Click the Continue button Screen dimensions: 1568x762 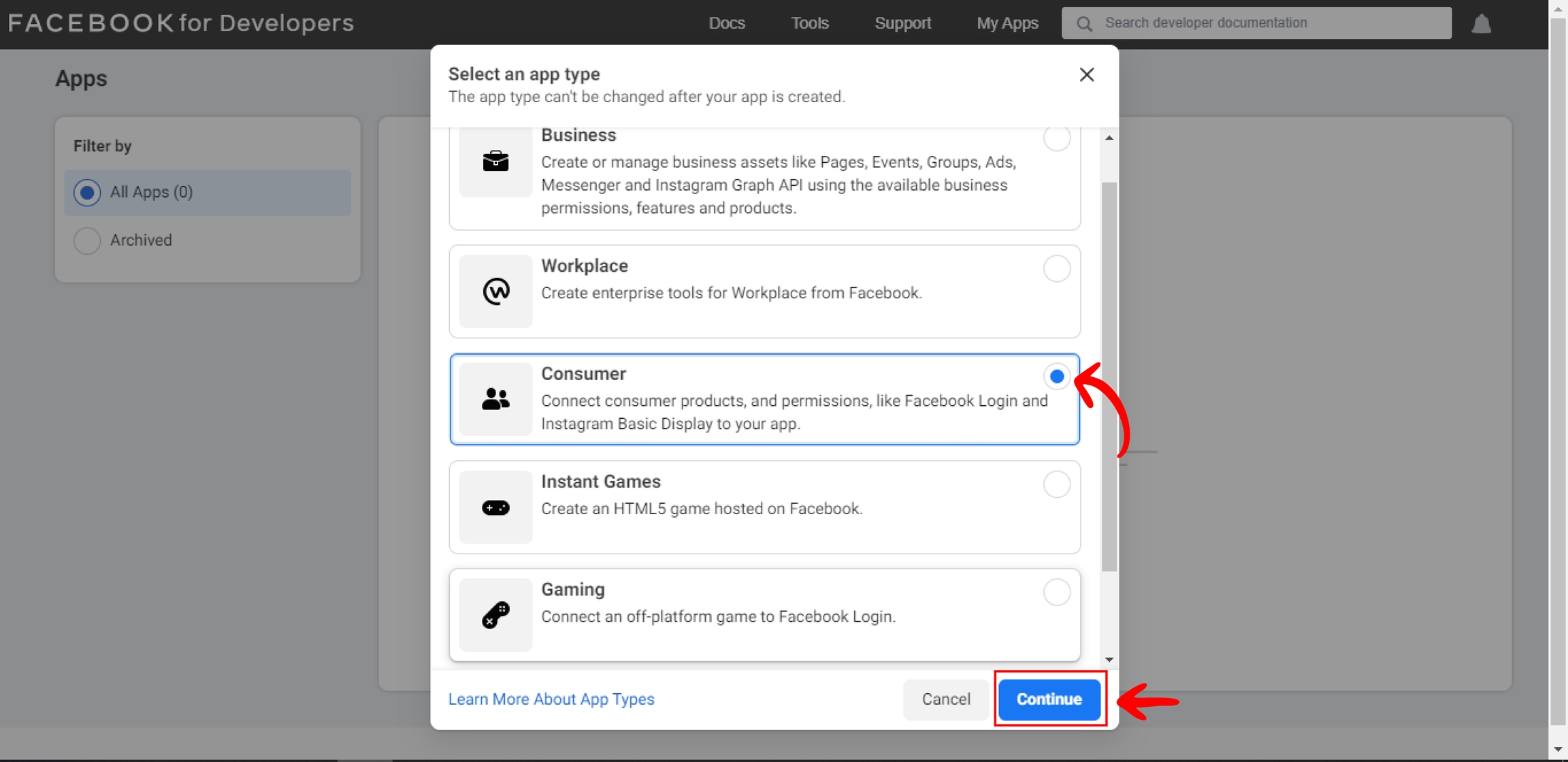[1049, 699]
